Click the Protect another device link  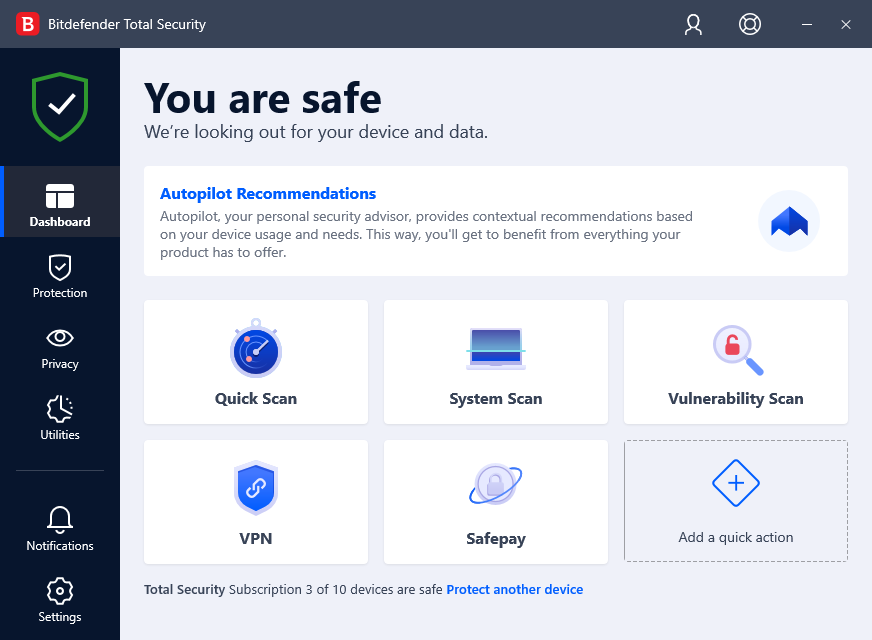[514, 590]
